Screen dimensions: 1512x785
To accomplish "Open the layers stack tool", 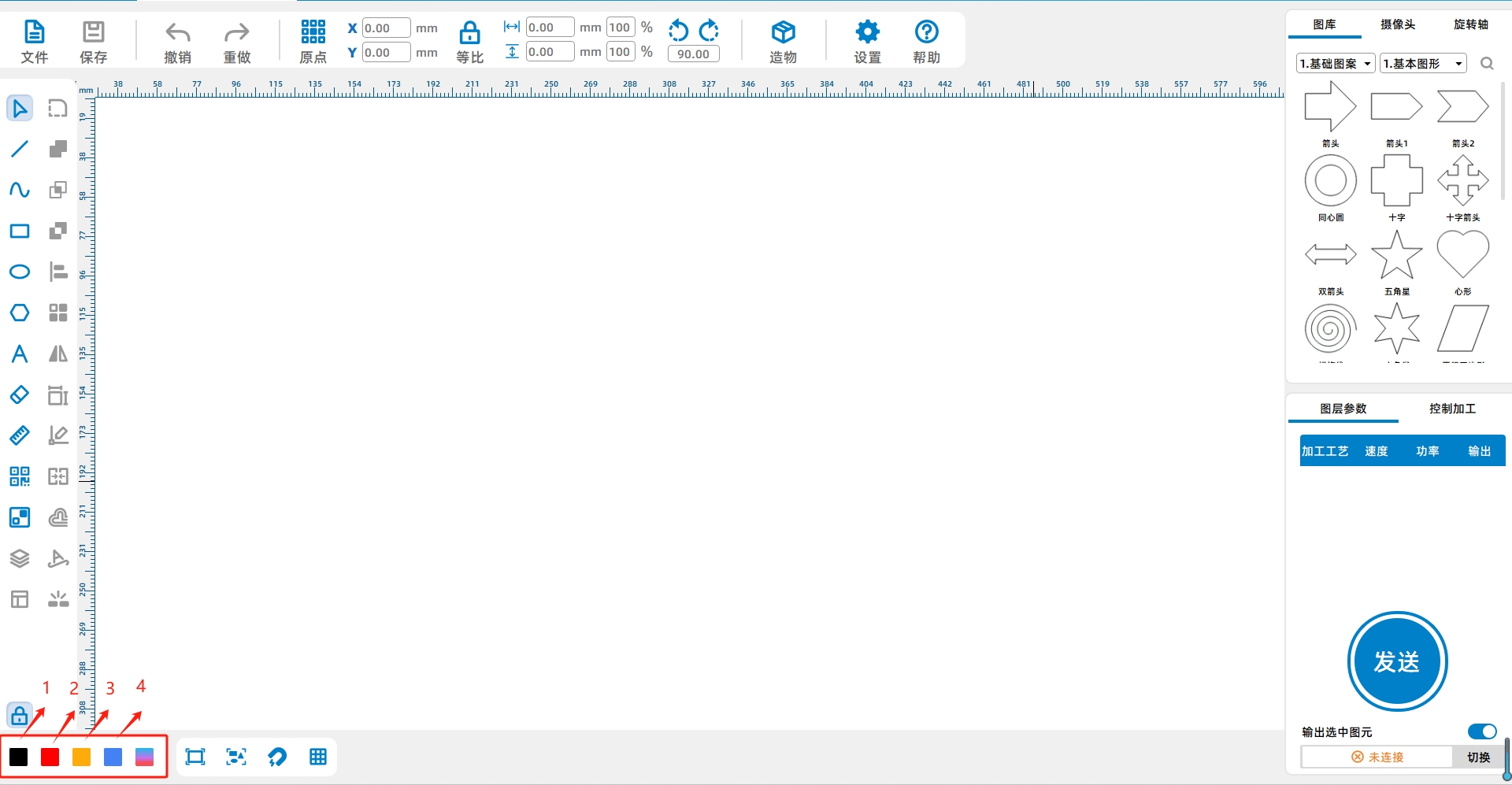I will pyautogui.click(x=20, y=558).
